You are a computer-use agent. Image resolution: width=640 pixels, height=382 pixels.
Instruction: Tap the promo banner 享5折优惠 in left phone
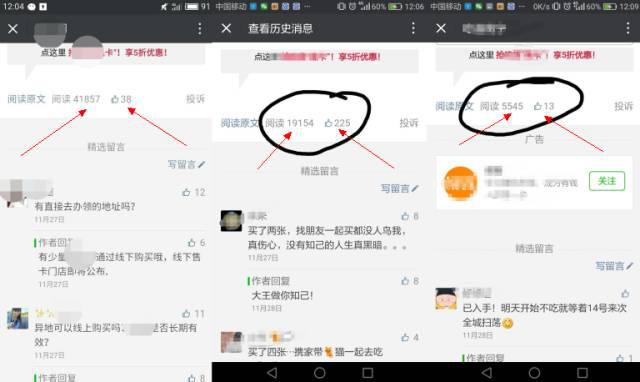[106, 54]
